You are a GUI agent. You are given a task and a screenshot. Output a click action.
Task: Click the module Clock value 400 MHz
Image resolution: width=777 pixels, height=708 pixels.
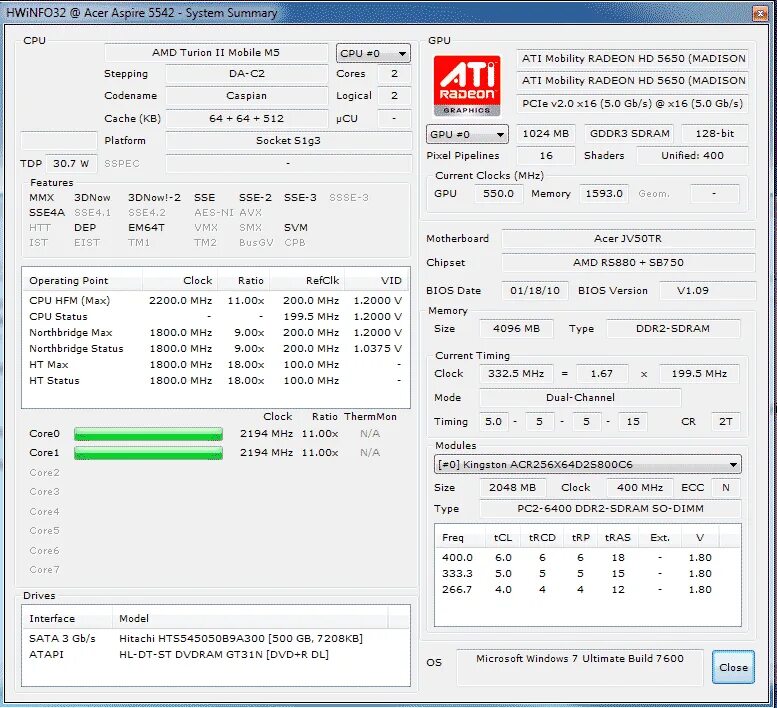[x=640, y=488]
